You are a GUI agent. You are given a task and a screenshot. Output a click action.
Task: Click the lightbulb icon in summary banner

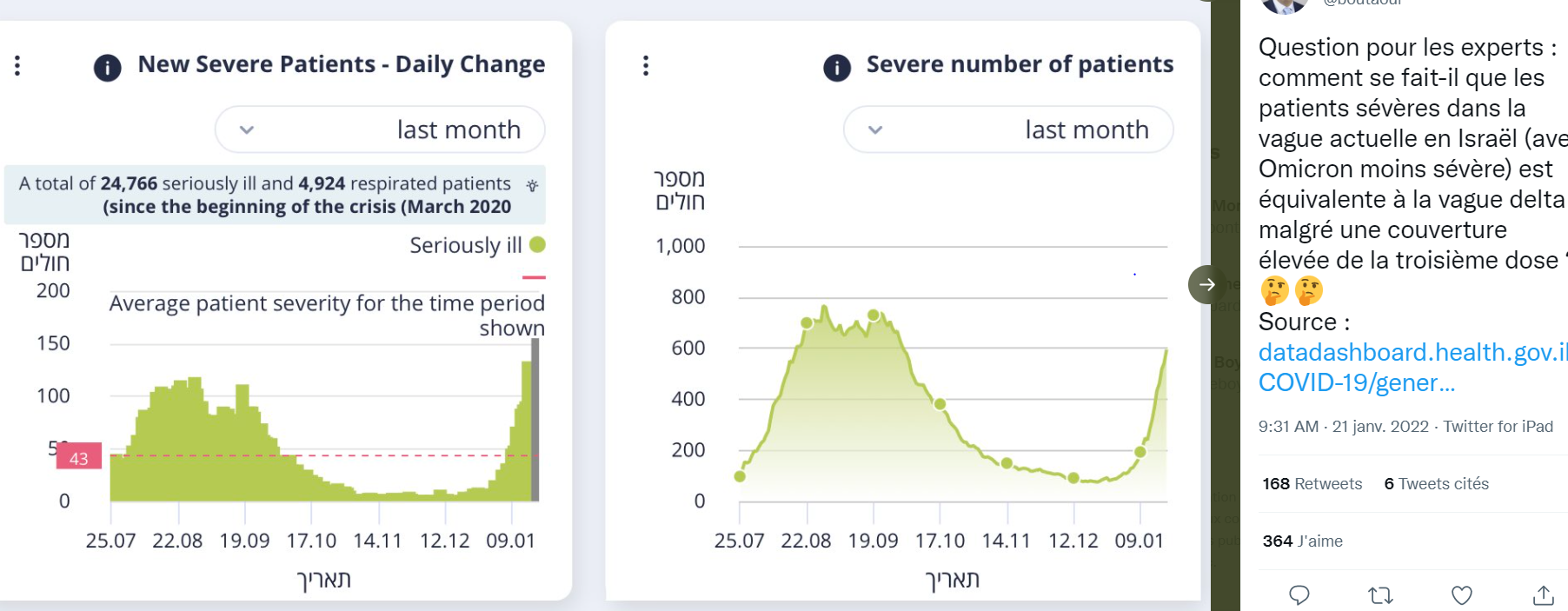pyautogui.click(x=532, y=185)
